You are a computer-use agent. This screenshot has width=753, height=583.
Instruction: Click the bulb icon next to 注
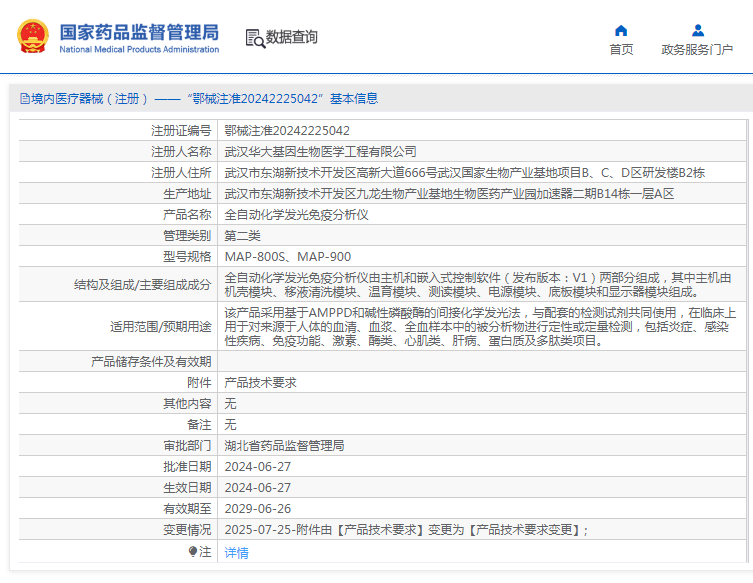click(193, 551)
